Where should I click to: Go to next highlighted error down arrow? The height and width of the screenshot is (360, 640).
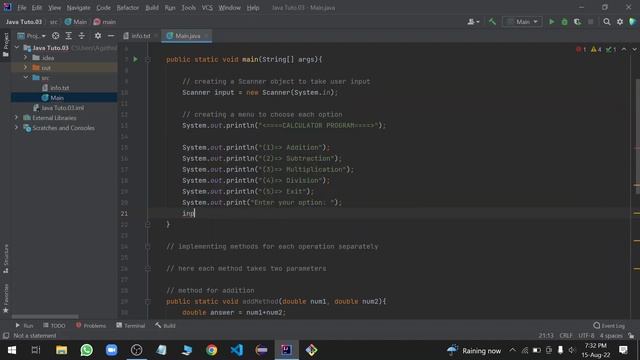pyautogui.click(x=634, y=49)
